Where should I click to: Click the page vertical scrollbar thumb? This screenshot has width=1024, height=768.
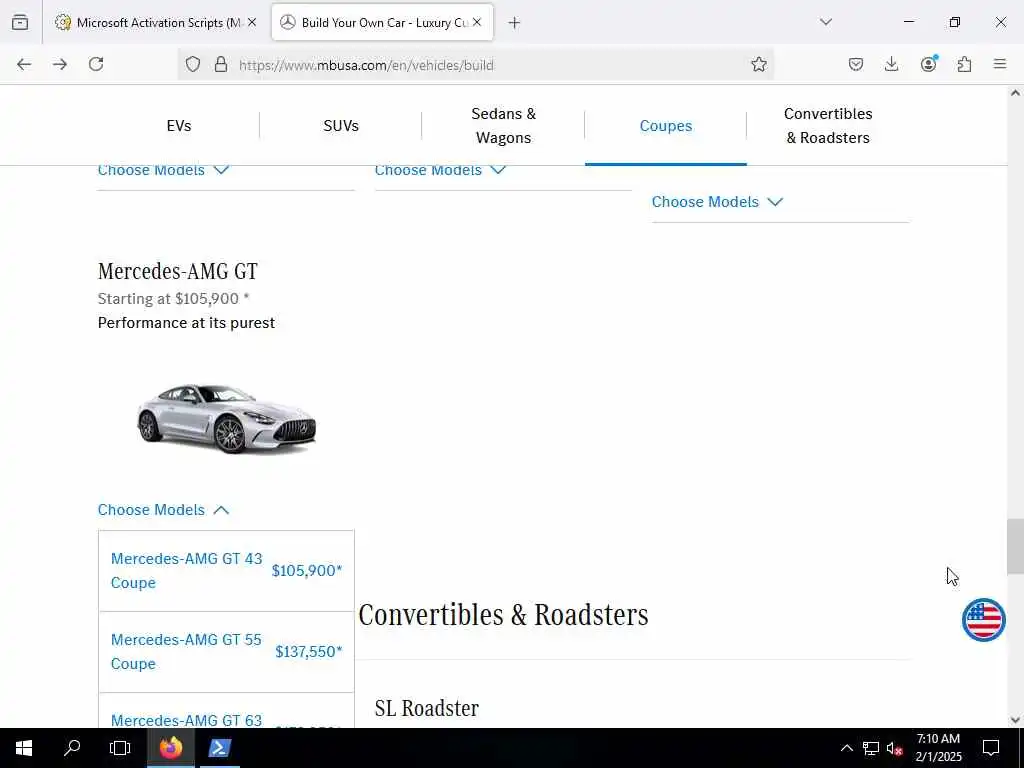click(1015, 547)
